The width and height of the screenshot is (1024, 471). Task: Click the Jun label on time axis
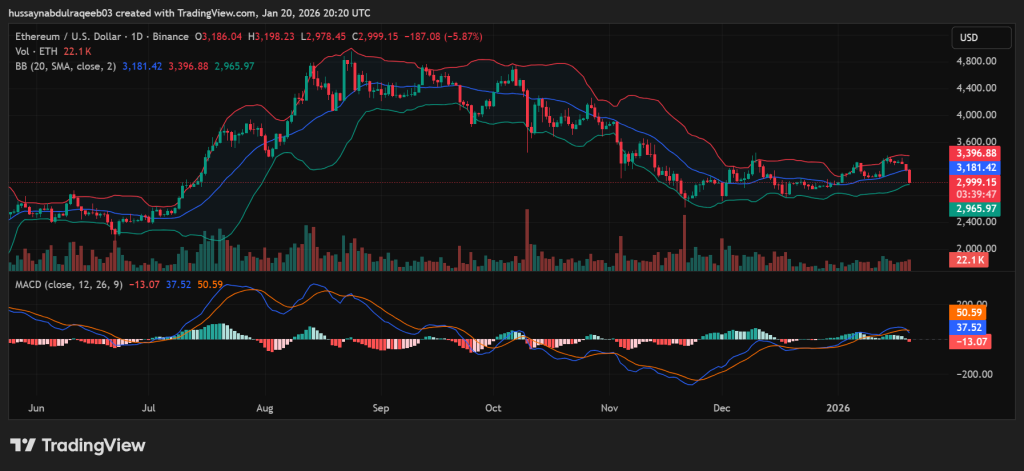[39, 409]
